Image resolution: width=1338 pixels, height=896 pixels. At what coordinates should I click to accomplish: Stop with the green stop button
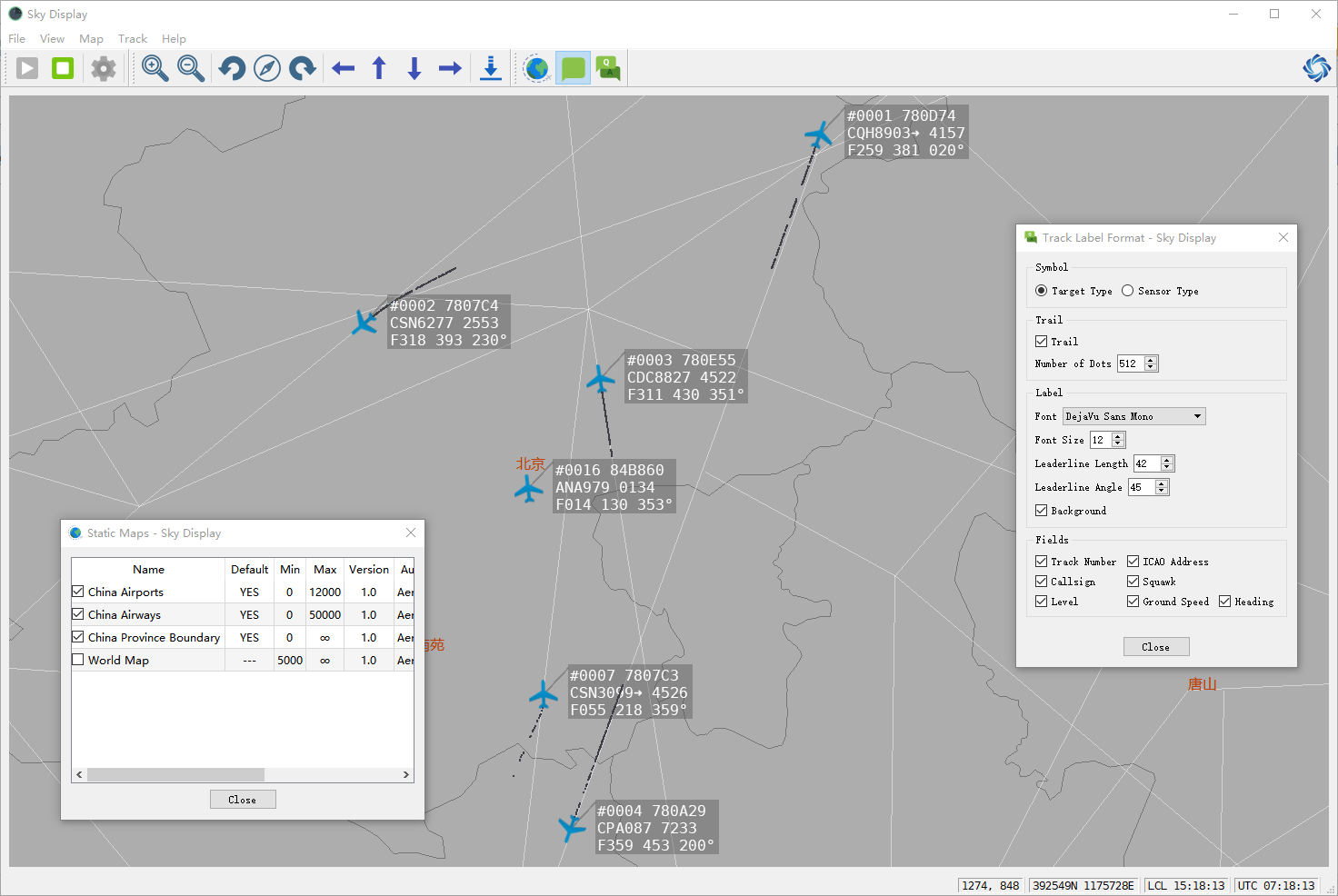63,68
